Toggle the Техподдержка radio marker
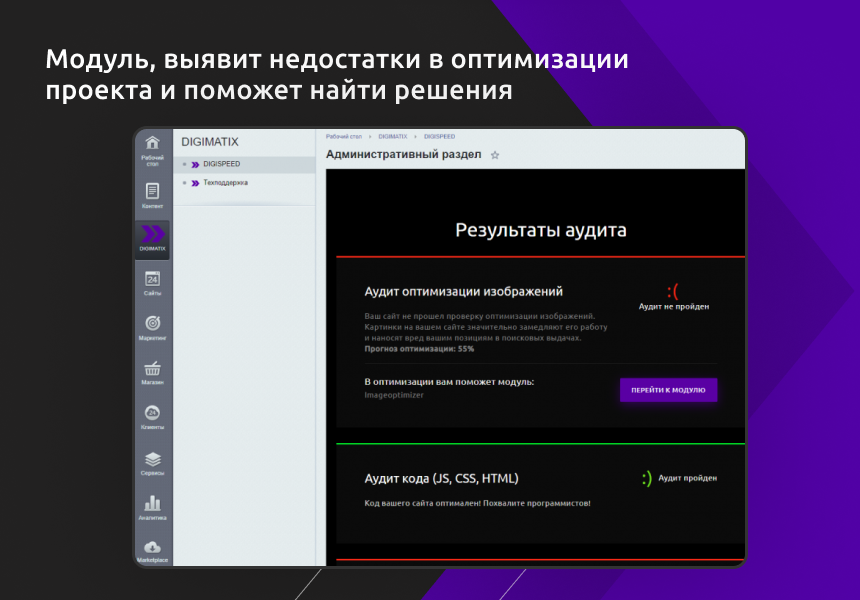Viewport: 860px width, 600px height. click(183, 183)
